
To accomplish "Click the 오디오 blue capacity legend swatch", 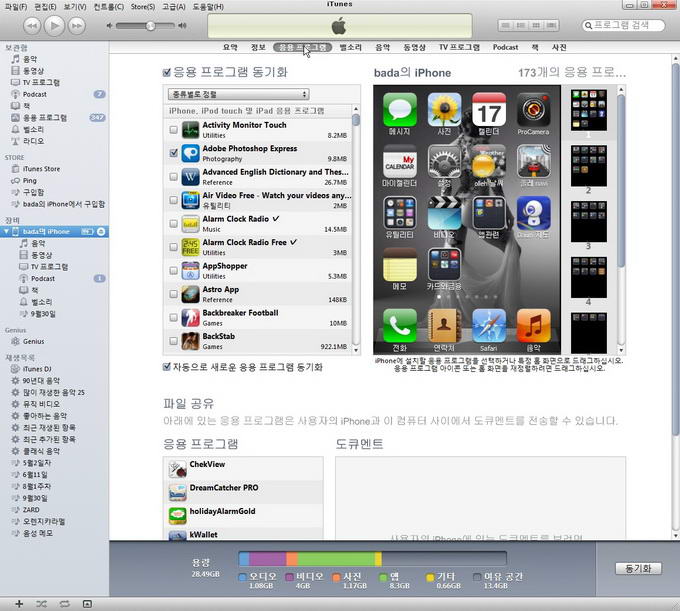I will pyautogui.click(x=243, y=577).
